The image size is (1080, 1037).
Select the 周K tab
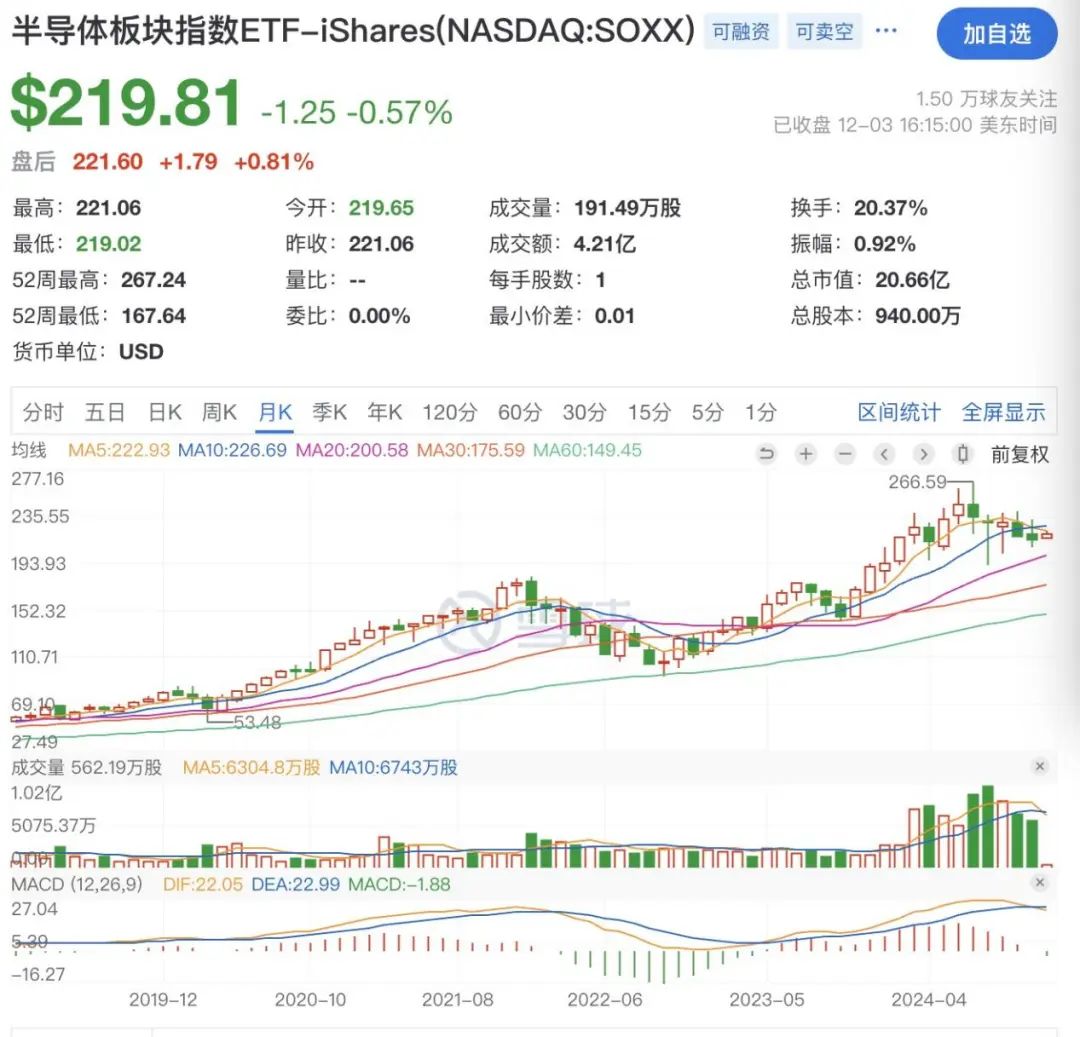coord(220,412)
